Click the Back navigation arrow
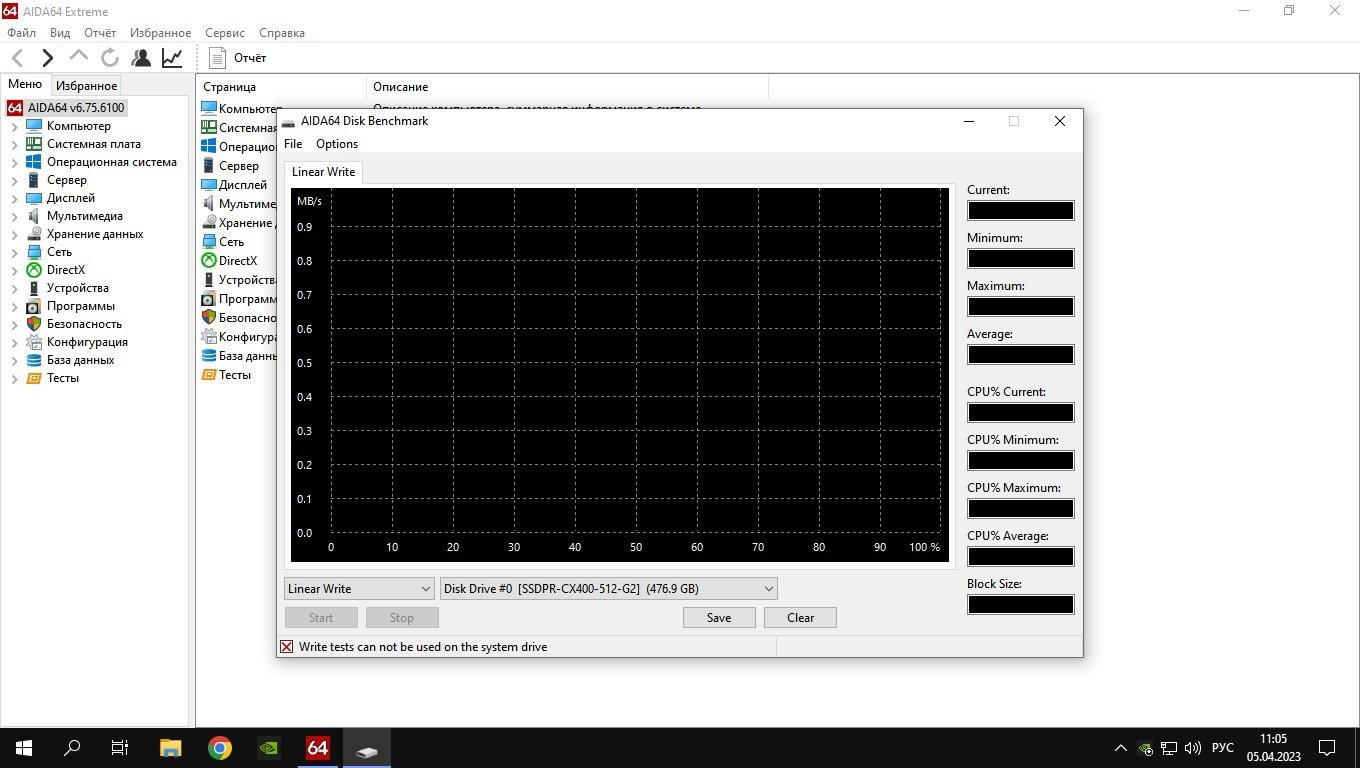1360x768 pixels. coord(17,58)
